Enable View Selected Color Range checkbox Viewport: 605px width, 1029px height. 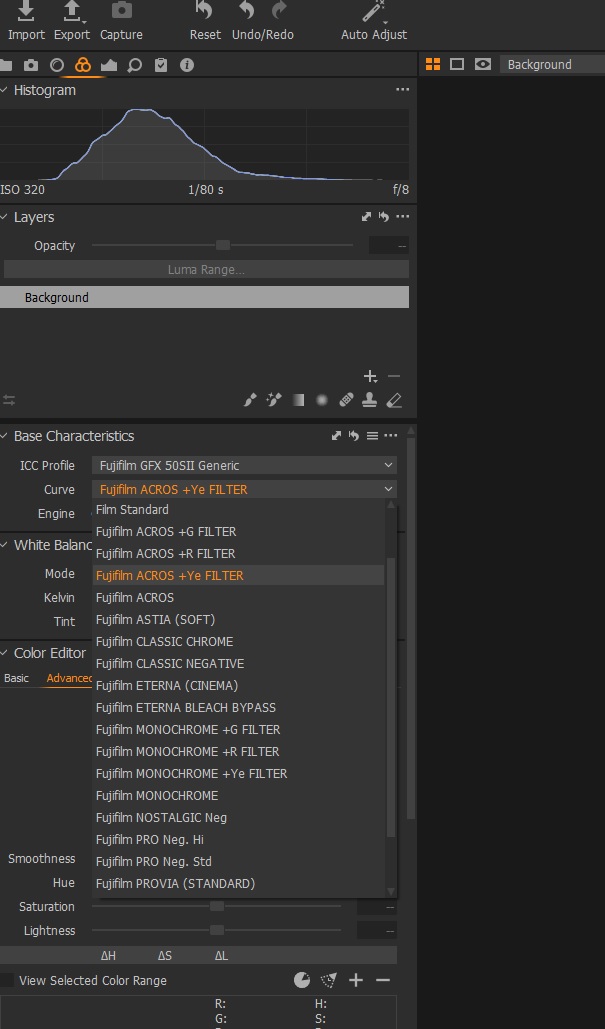8,981
